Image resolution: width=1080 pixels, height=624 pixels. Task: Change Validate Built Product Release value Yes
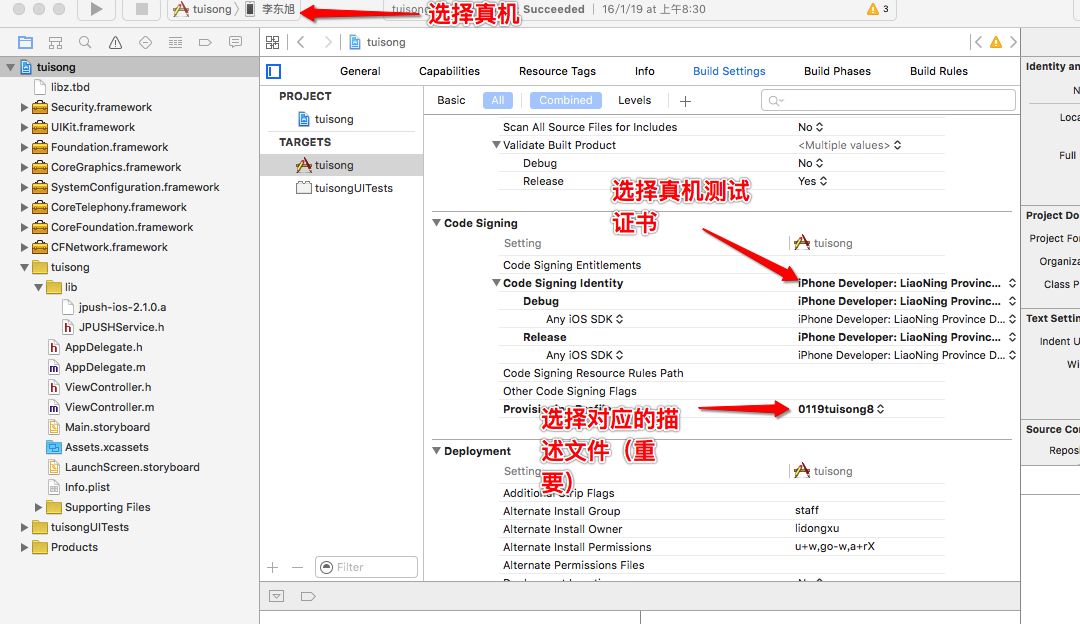[813, 181]
